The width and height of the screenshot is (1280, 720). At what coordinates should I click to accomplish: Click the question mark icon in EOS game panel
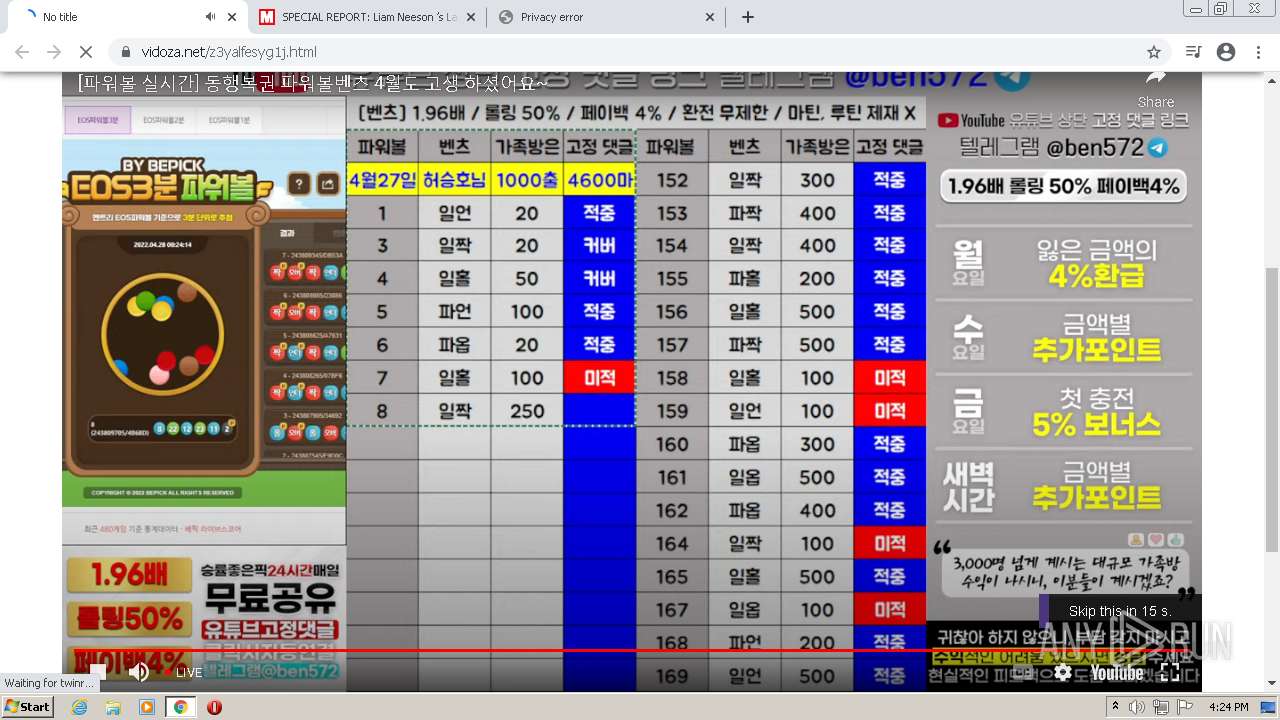click(x=298, y=184)
